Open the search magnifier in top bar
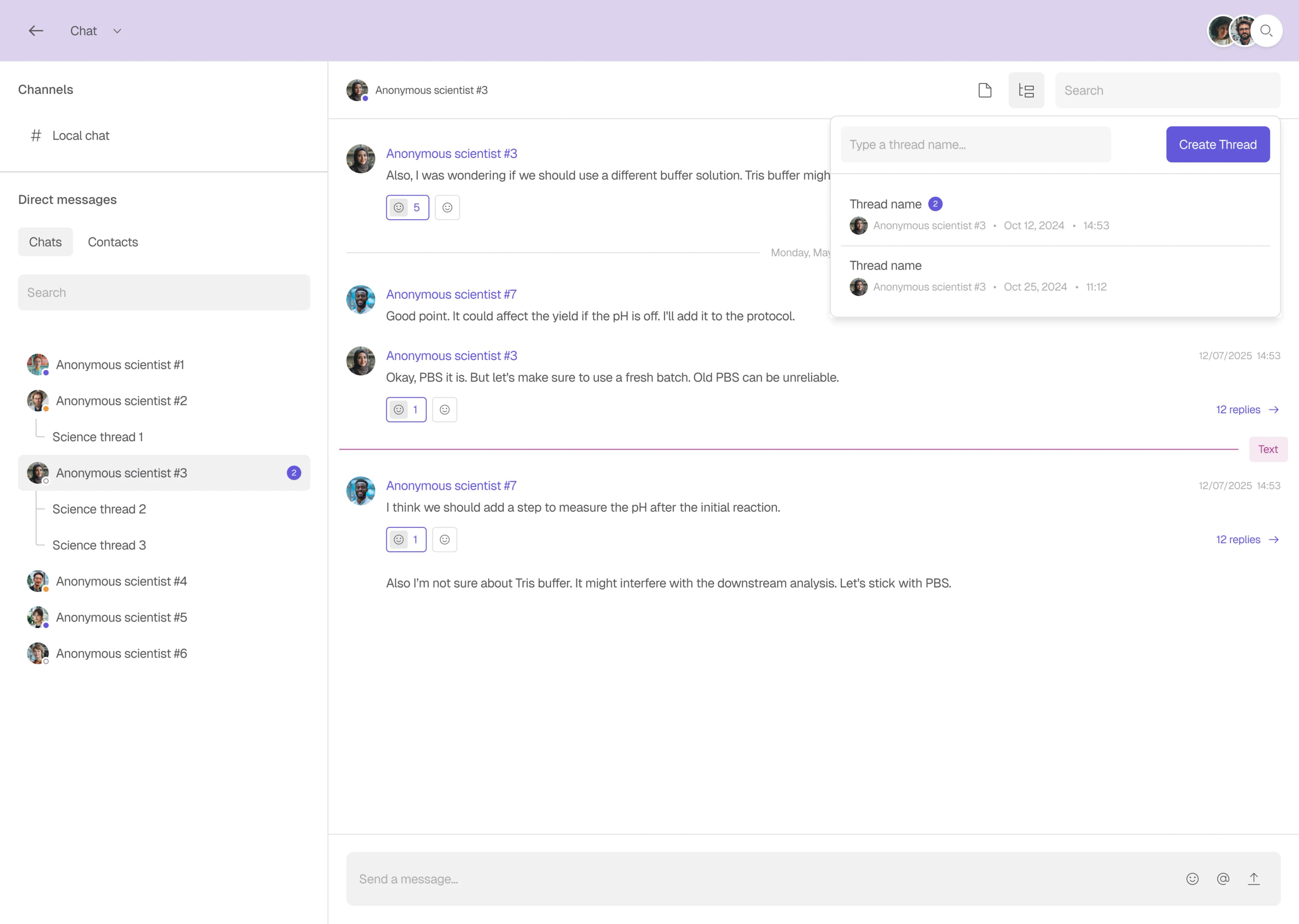This screenshot has width=1299, height=924. [1266, 31]
